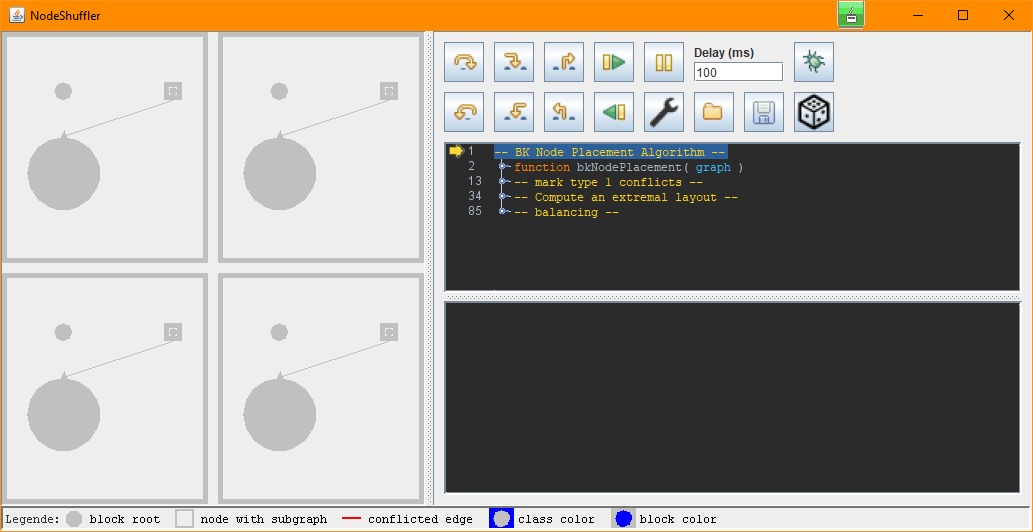Focus the Delay (ms) input field
This screenshot has height=532, width=1033.
tap(739, 72)
